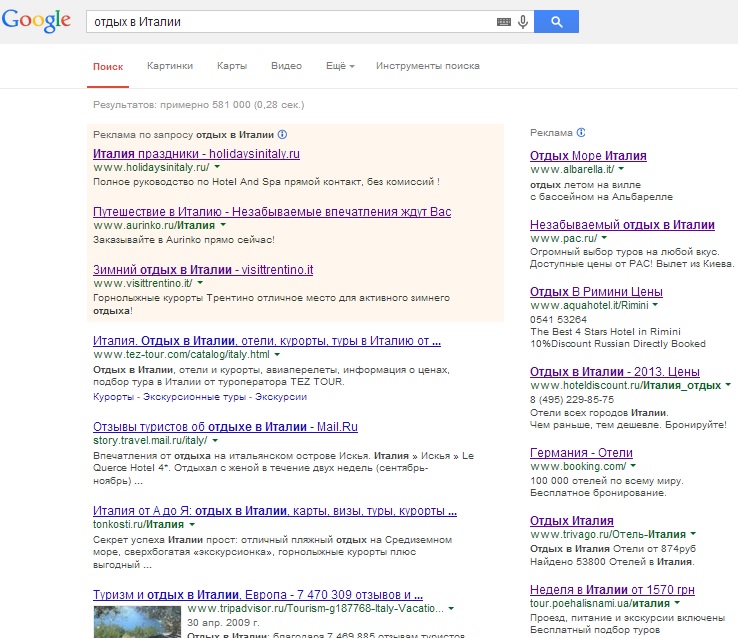
Task: Expand the arrow next to www.albarella.it/
Action: coord(621,169)
